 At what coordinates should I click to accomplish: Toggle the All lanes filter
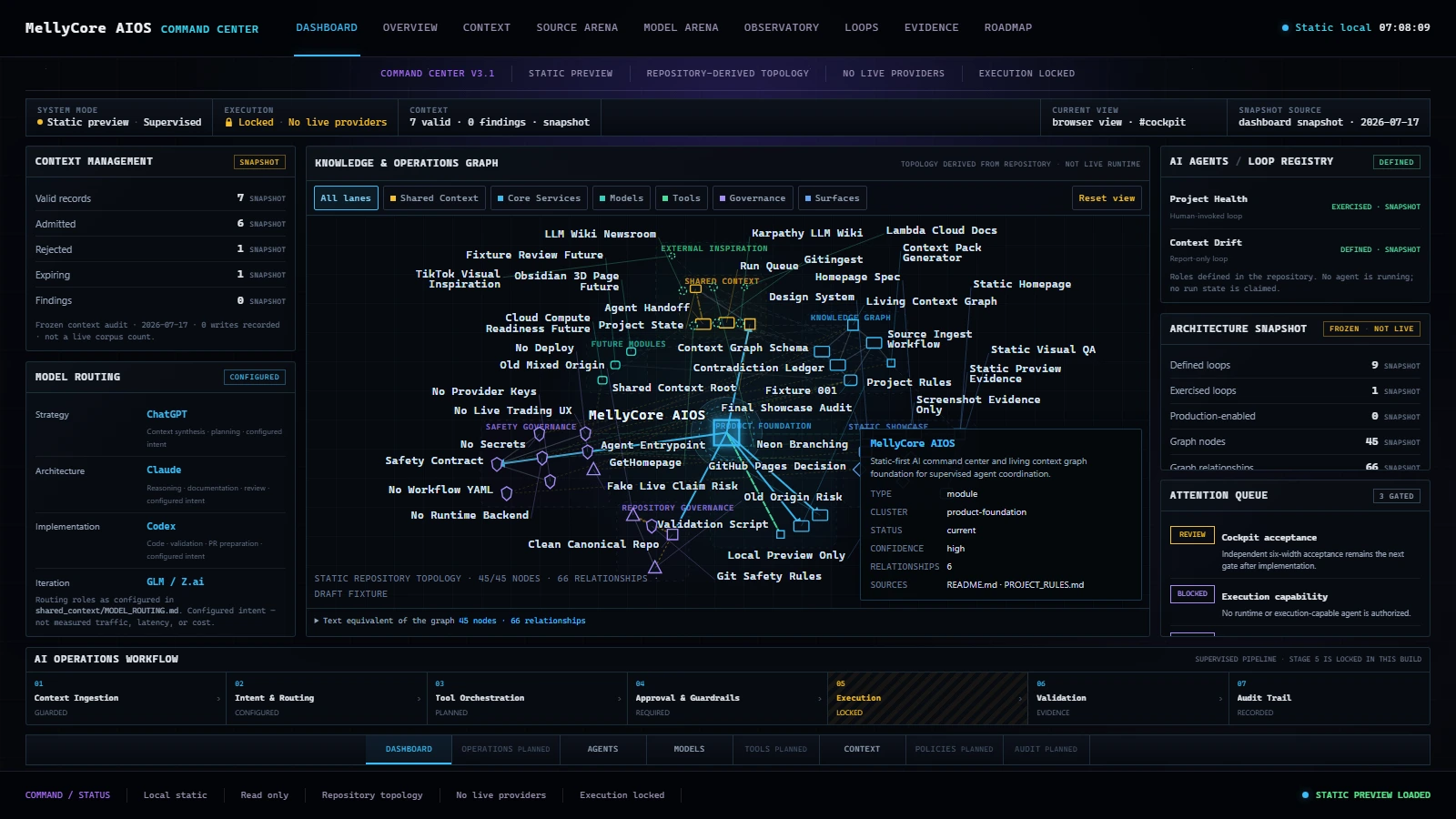click(346, 197)
